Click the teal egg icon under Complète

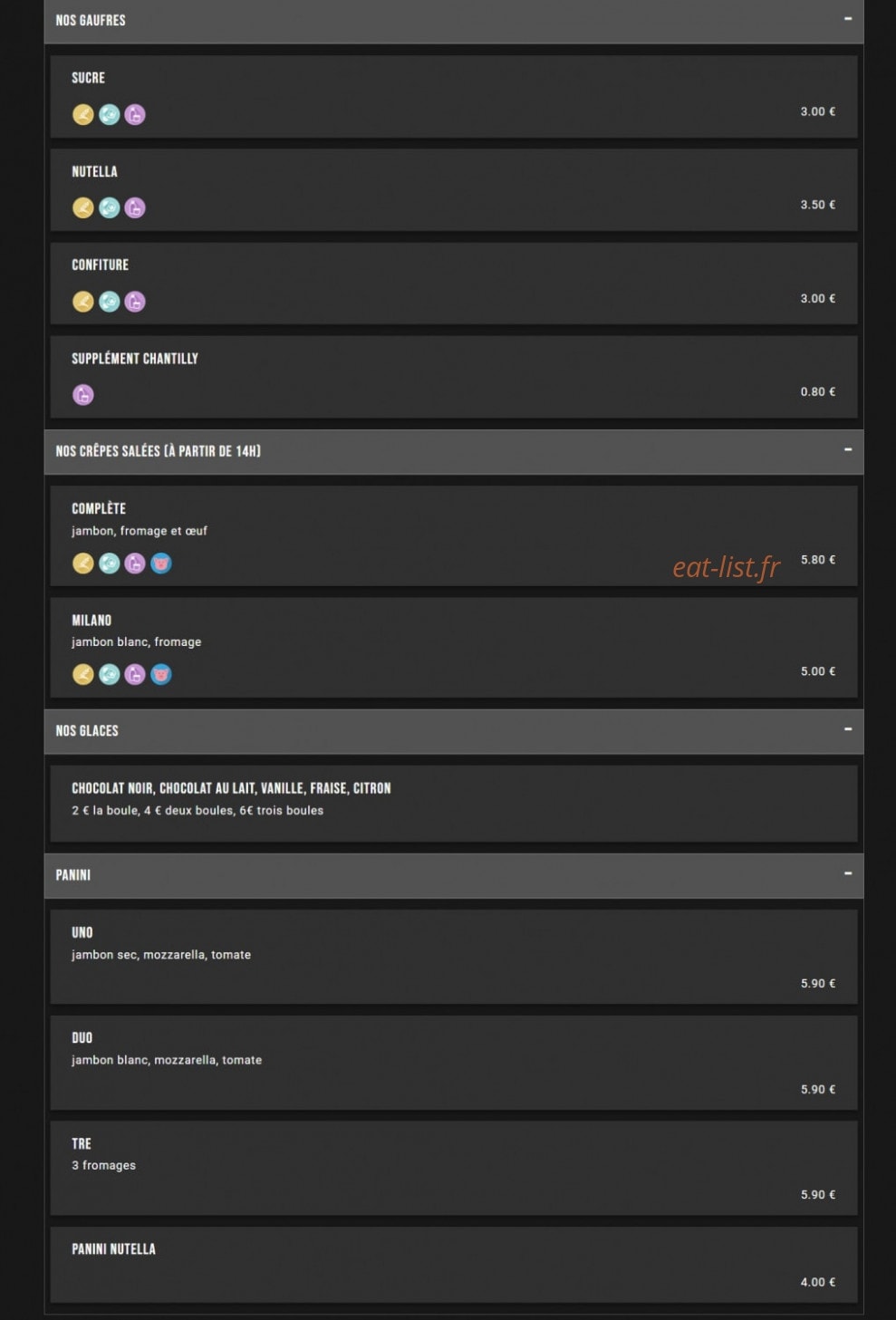(109, 564)
